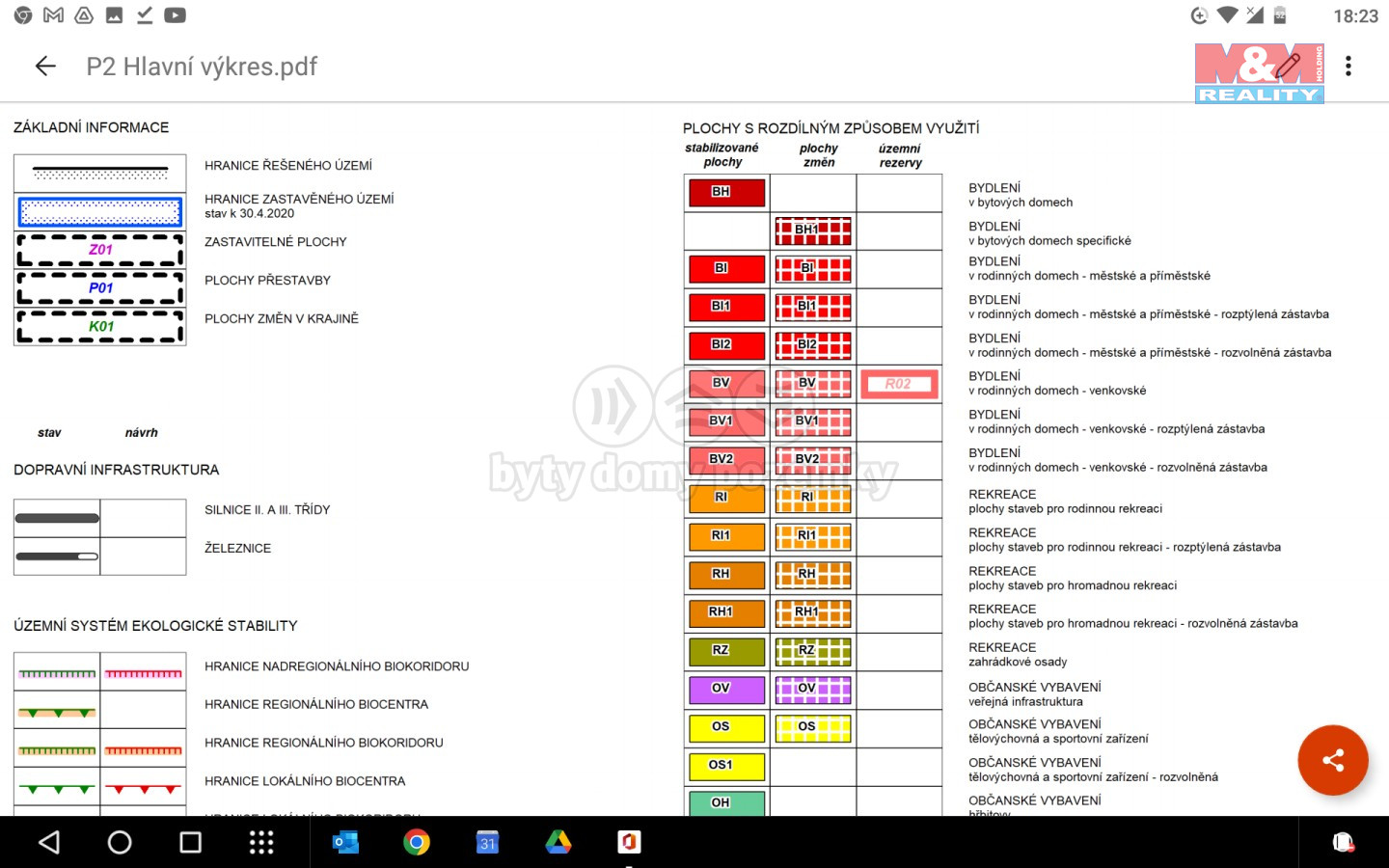This screenshot has height=868, width=1389.
Task: Select text HRANICE ŘEŠENÉHO ÚZEMÍ
Action: tap(288, 166)
